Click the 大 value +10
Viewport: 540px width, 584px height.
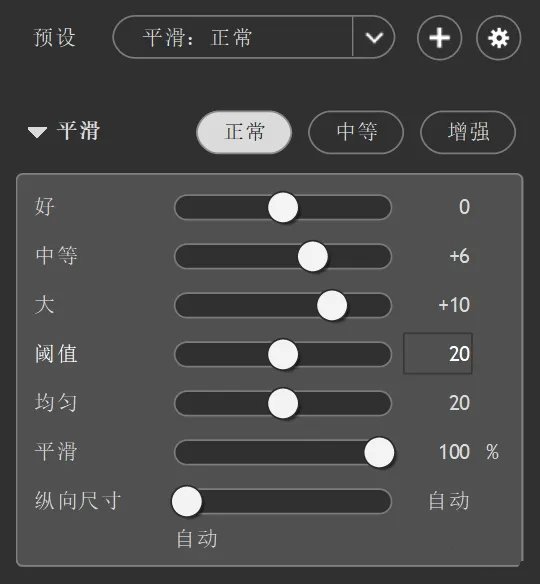pos(454,305)
